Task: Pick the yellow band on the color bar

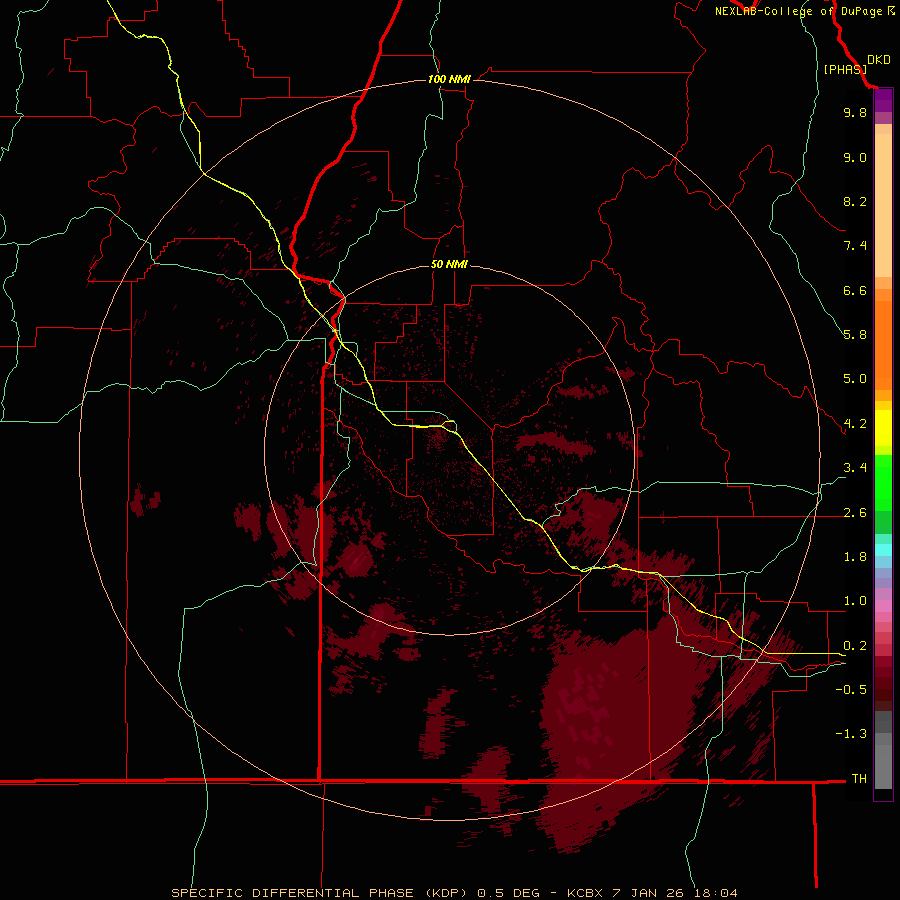Action: (x=883, y=428)
